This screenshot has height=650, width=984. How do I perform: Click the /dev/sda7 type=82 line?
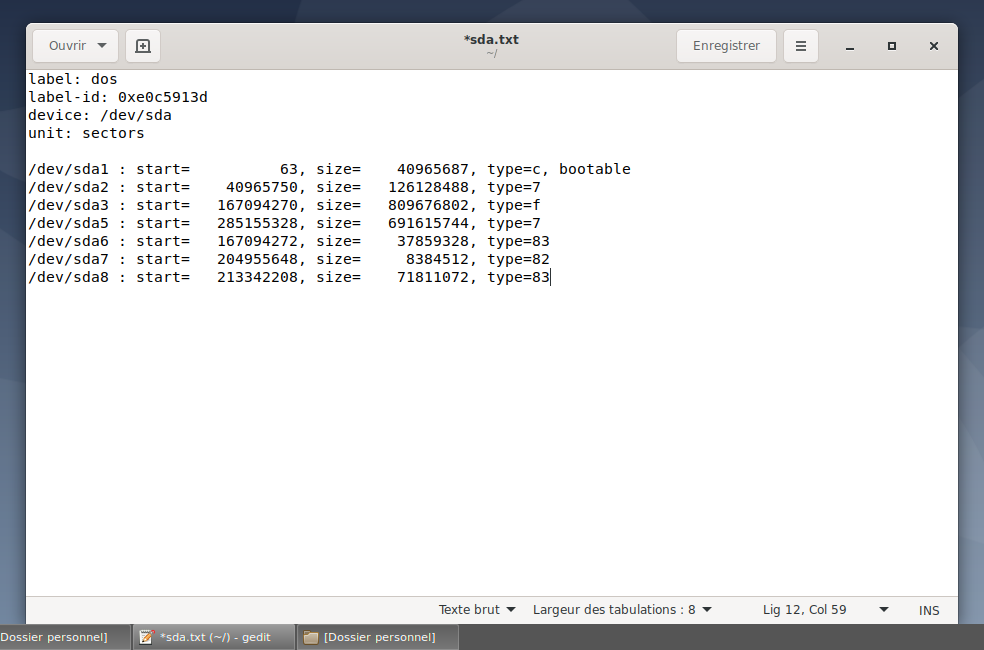point(290,259)
